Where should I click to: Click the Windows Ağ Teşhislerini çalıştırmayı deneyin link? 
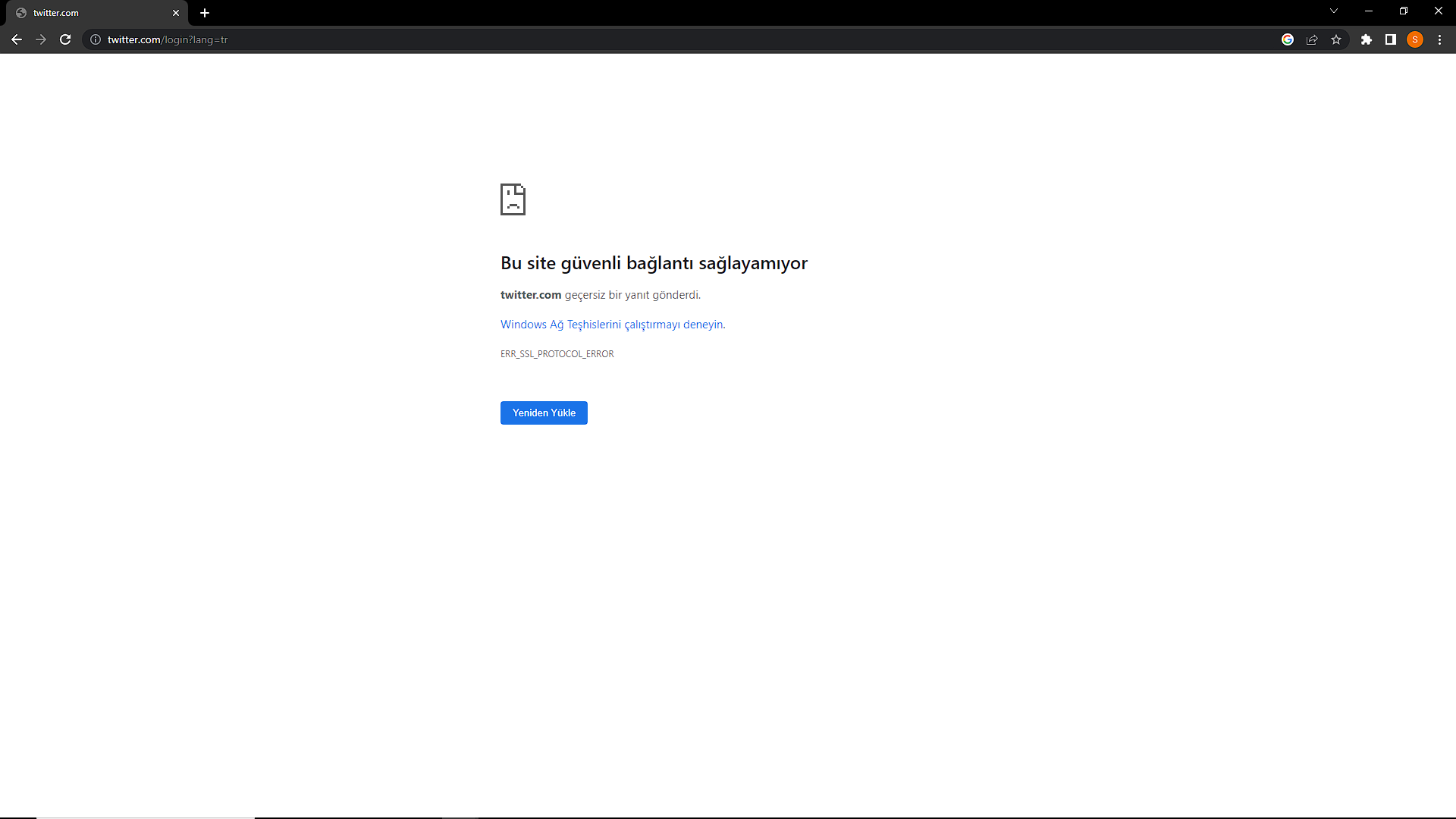pyautogui.click(x=612, y=325)
